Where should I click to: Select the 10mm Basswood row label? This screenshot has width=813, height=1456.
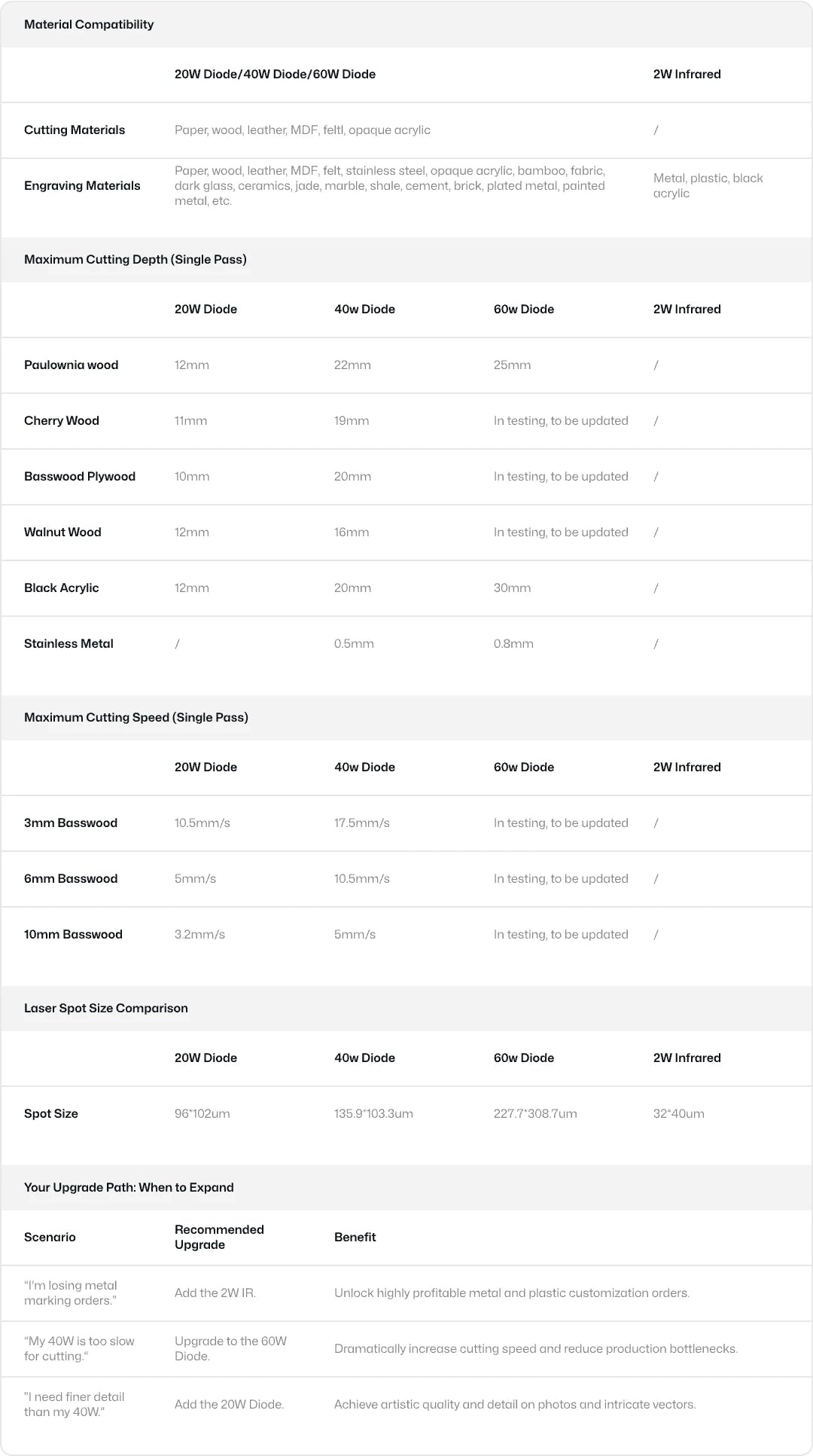click(x=73, y=934)
